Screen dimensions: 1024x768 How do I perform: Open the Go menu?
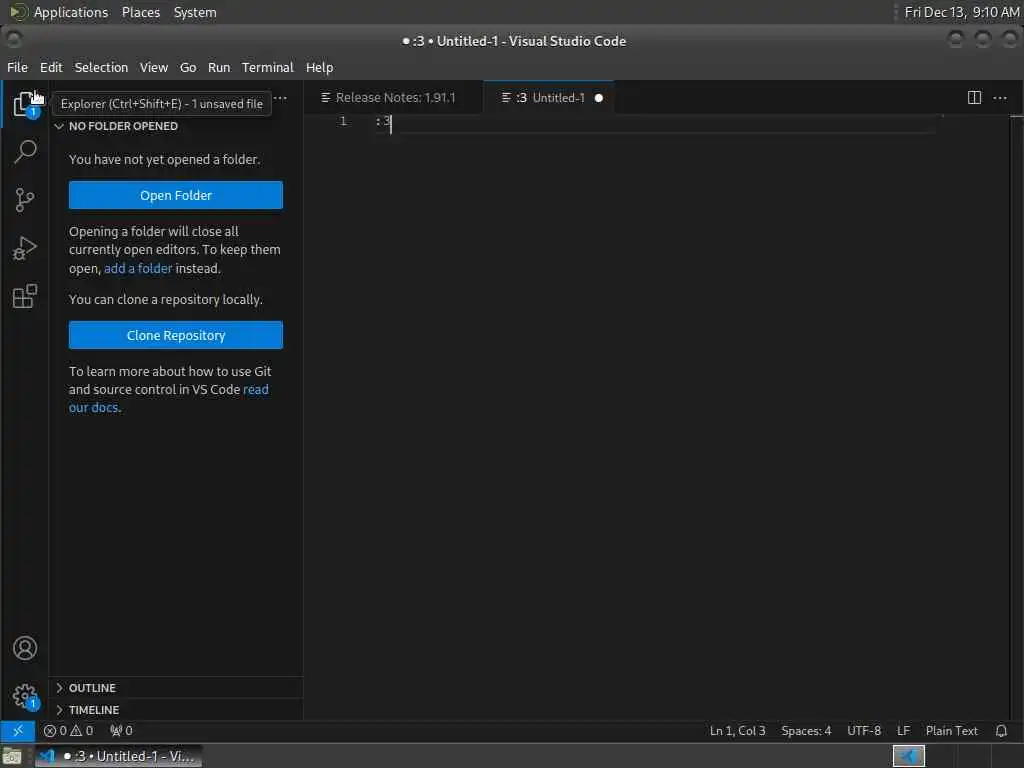(188, 67)
